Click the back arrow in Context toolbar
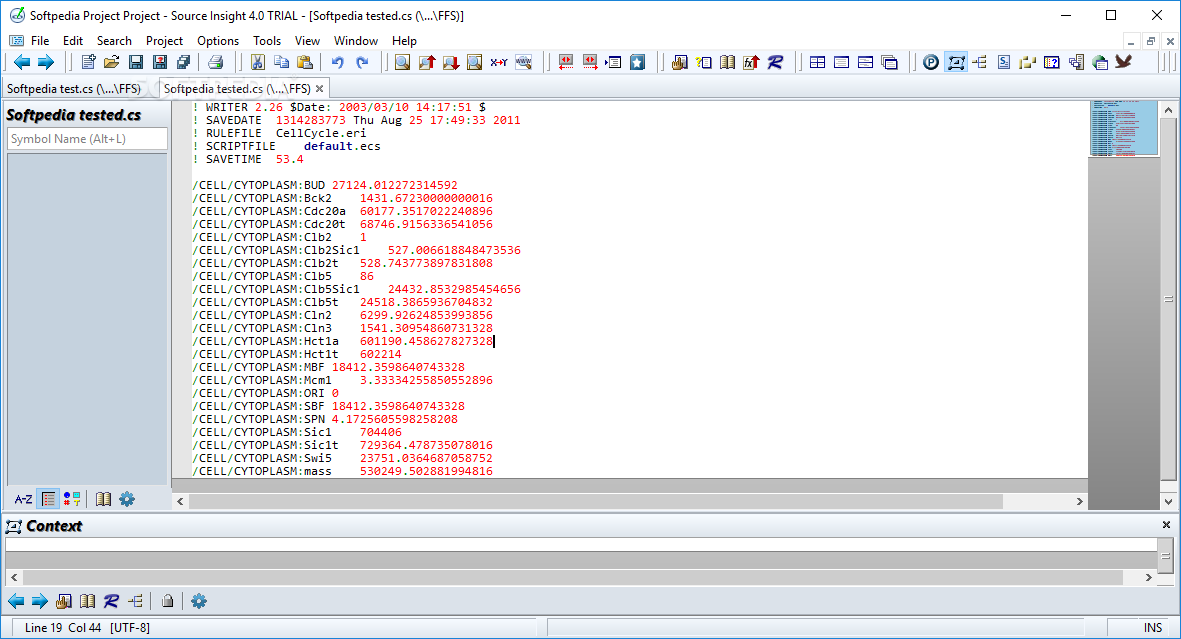The height and width of the screenshot is (639, 1181). click(x=16, y=601)
